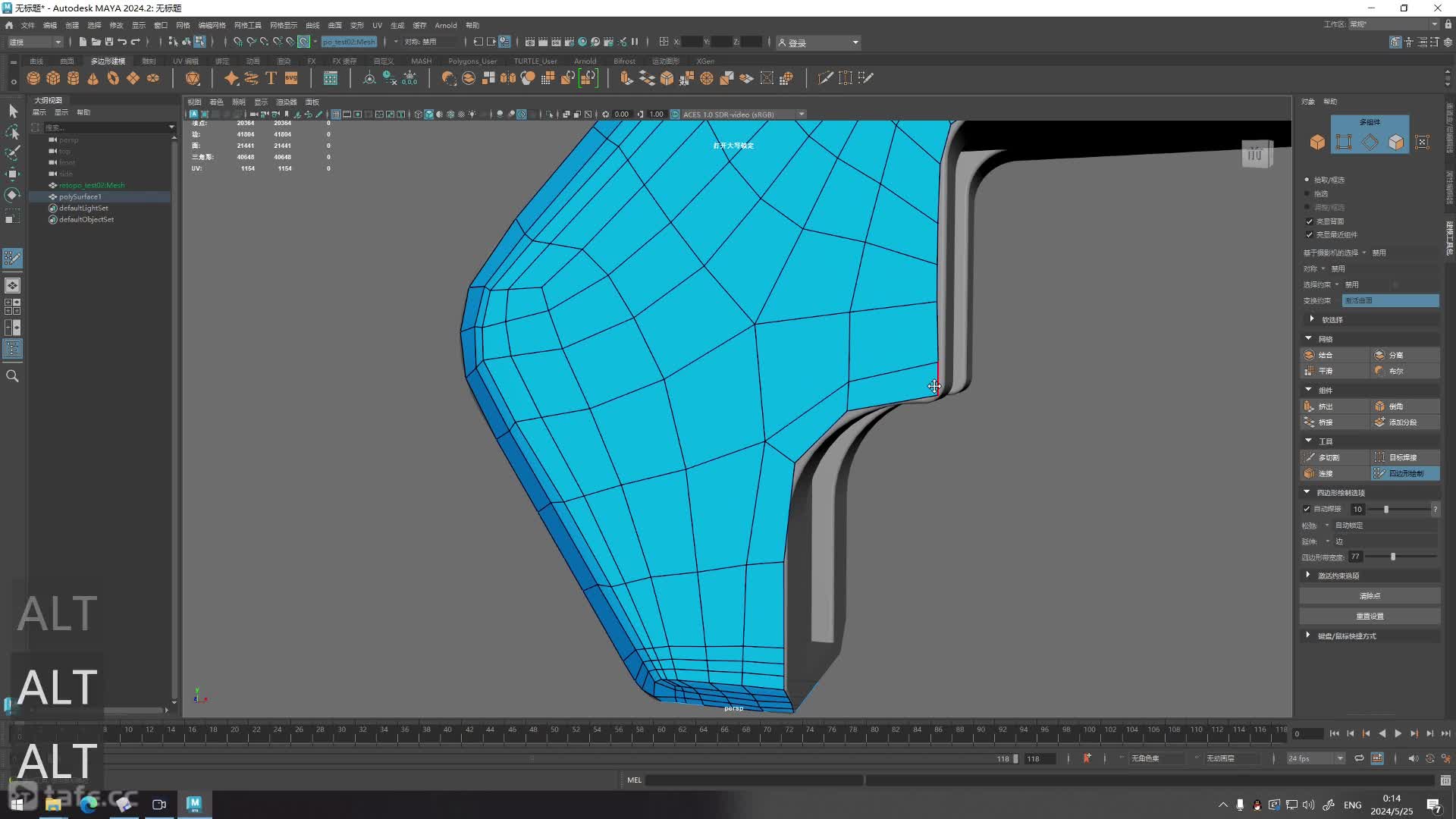Toggle the 自动焊接 auto-weld checkbox
1456x819 pixels.
(1307, 510)
